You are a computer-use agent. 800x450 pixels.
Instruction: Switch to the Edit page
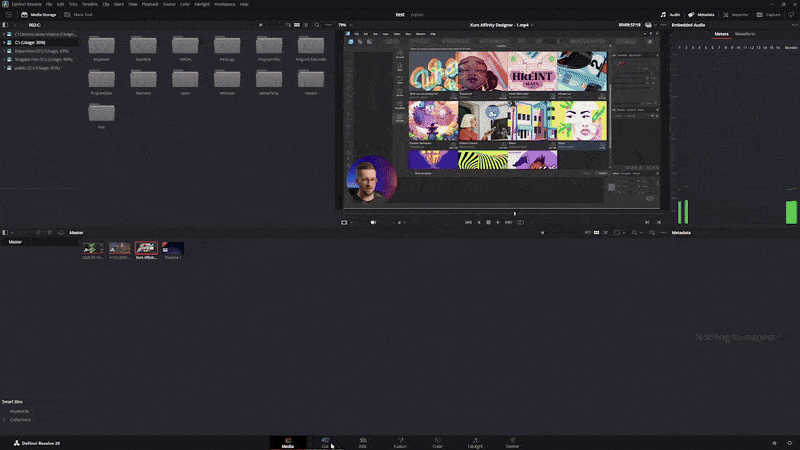[363, 443]
